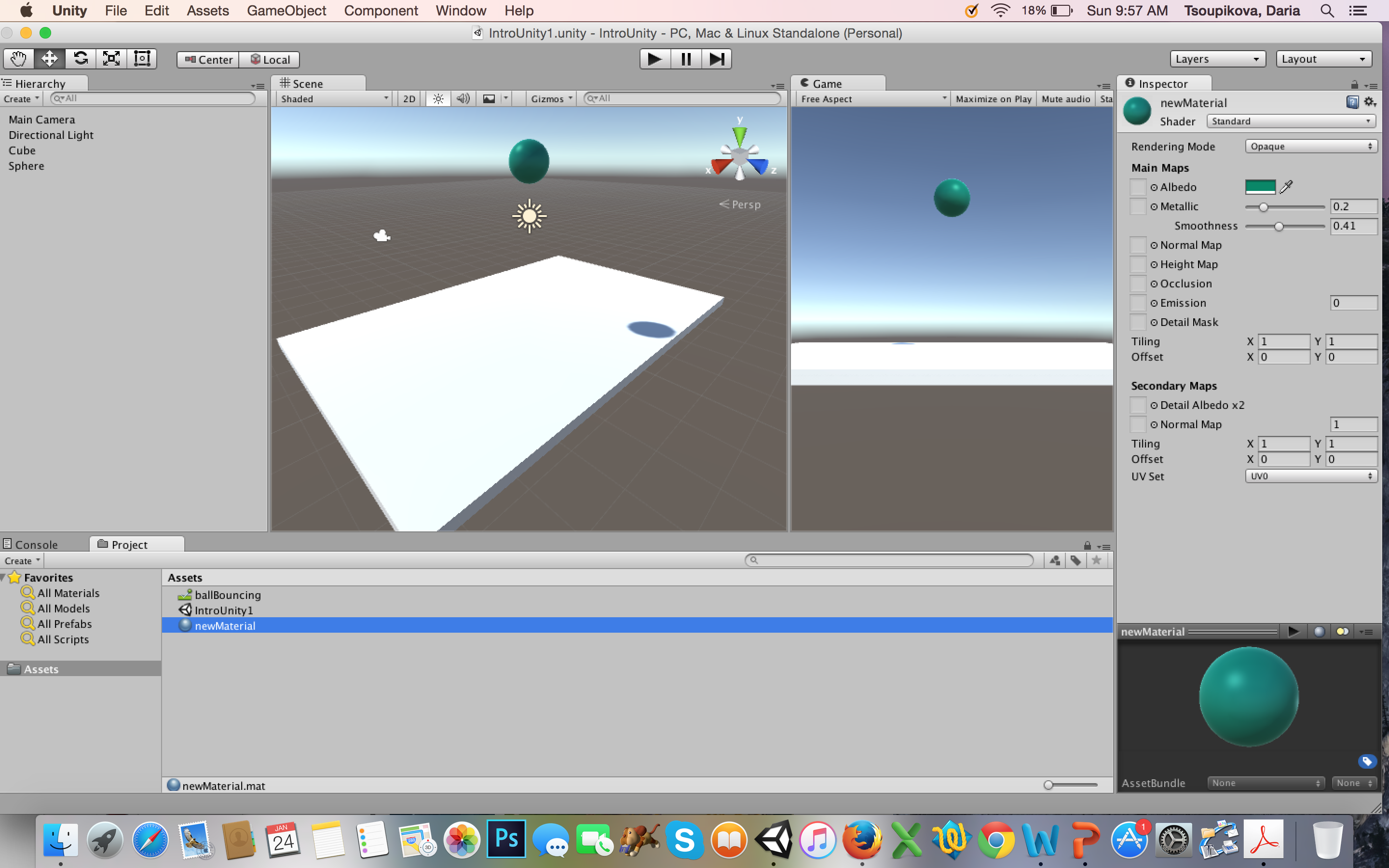
Task: Select the Hand tool in toolbar
Action: (18, 58)
